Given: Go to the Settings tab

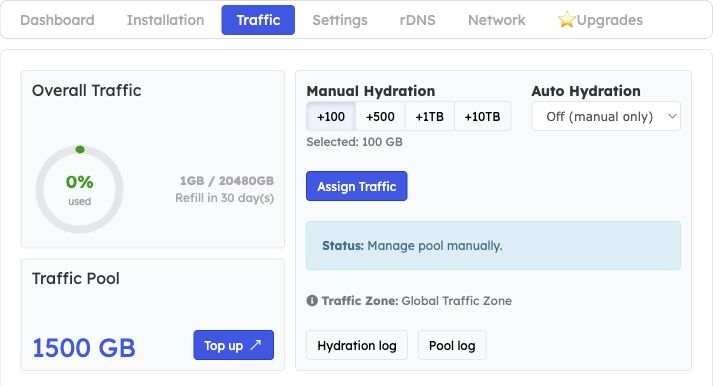Looking at the screenshot, I should [340, 20].
